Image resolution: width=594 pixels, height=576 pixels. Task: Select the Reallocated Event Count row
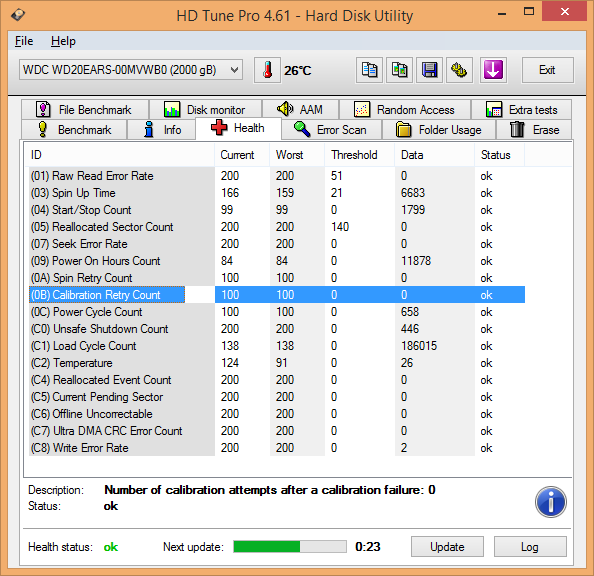click(x=277, y=380)
